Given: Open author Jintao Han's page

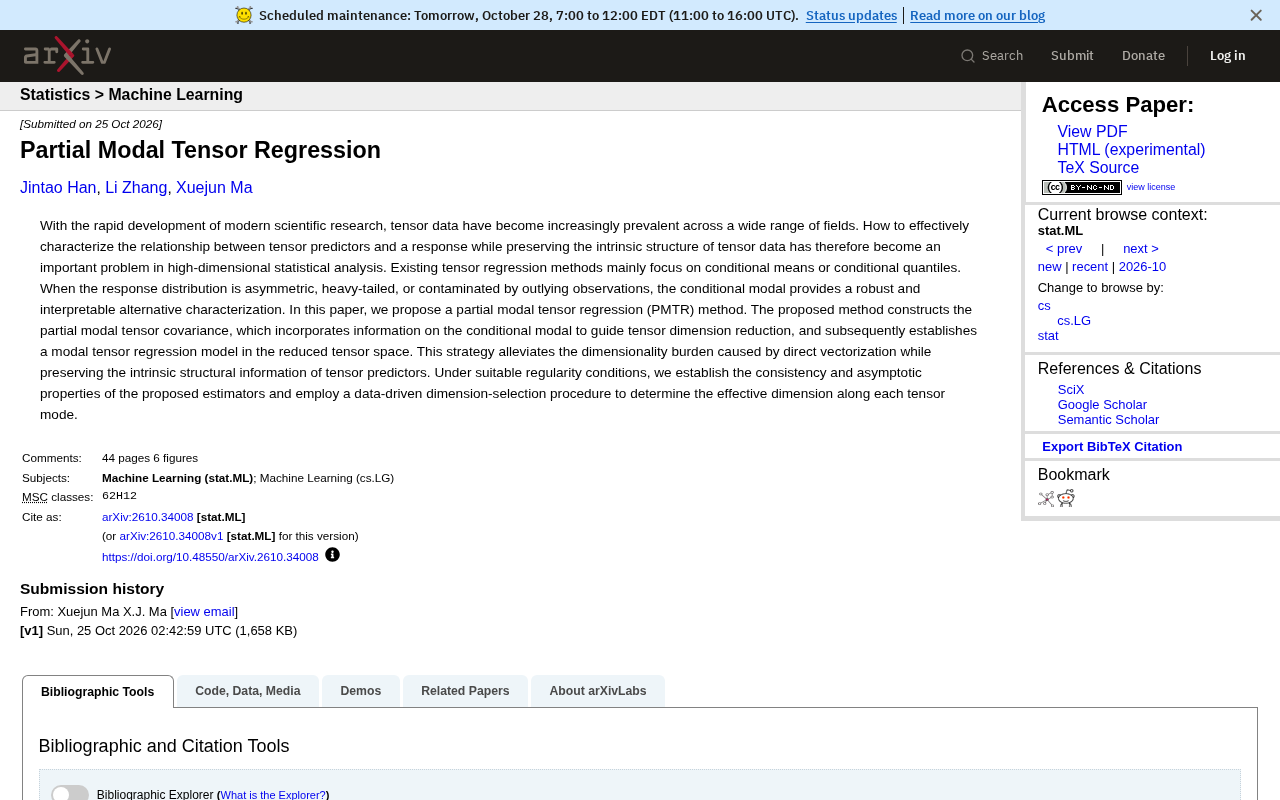Looking at the screenshot, I should tap(58, 188).
